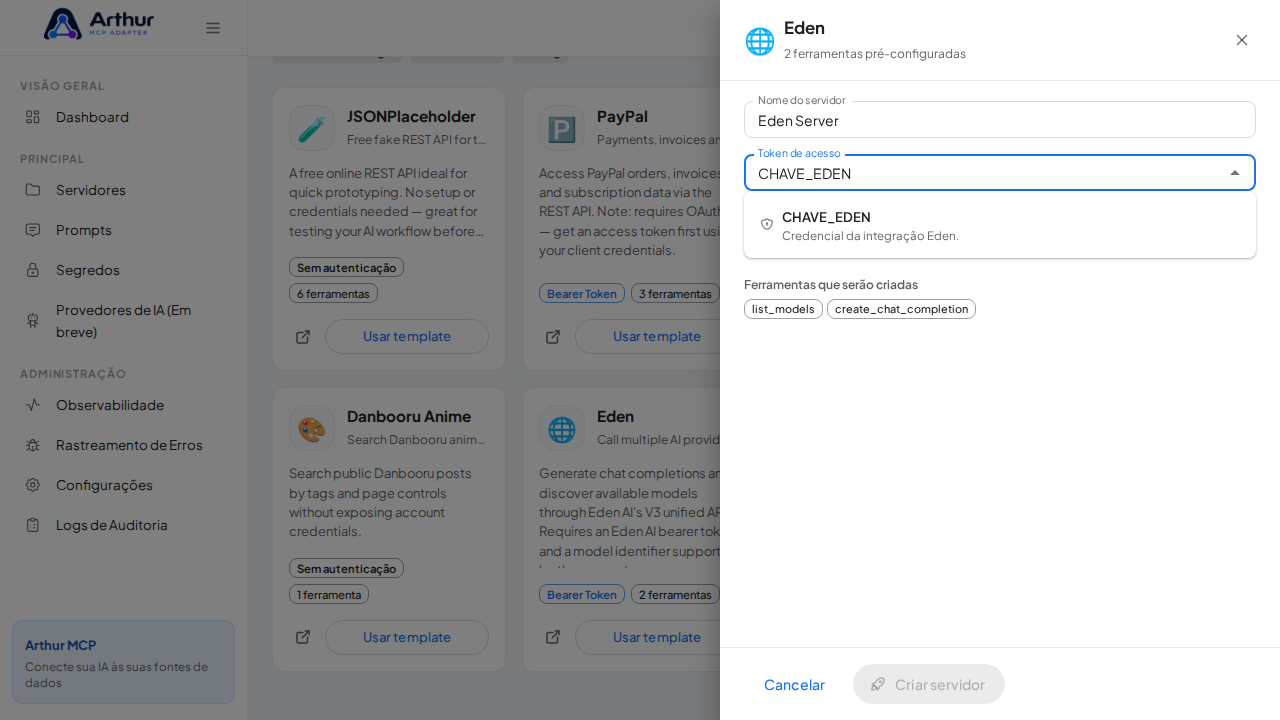Open Provedores de IA (Em breve)
1280x720 pixels.
tap(123, 320)
